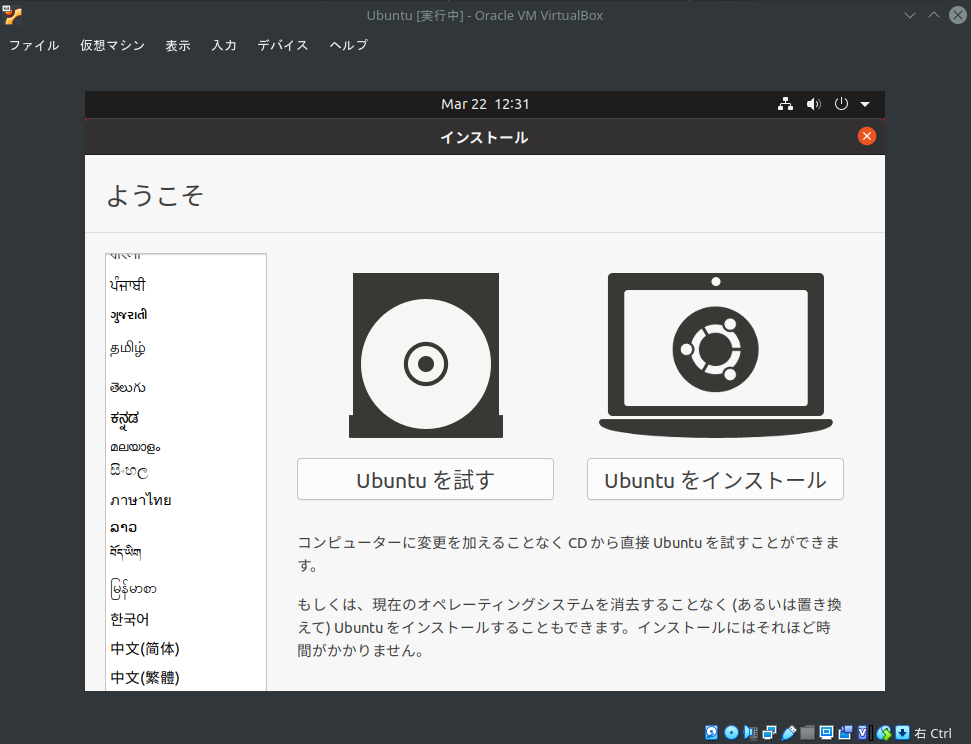Screen dimensions: 971x744
Task: Open the audio settings status icon
Action: pyautogui.click(x=751, y=733)
